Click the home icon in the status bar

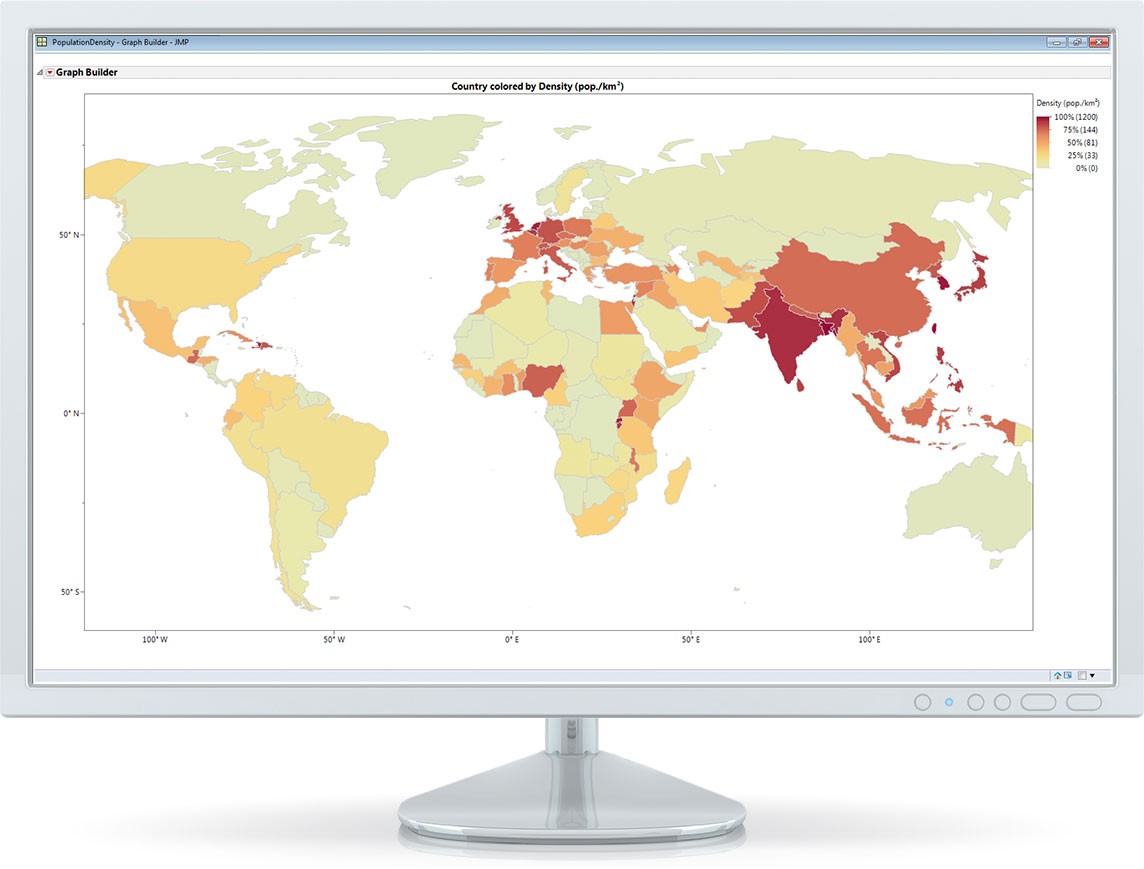pyautogui.click(x=1057, y=675)
